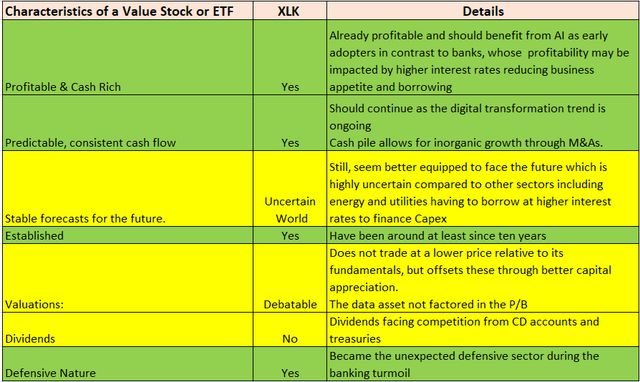This screenshot has height=382, width=640.
Task: Select the digital transformation trend details cell
Action: pos(483,123)
